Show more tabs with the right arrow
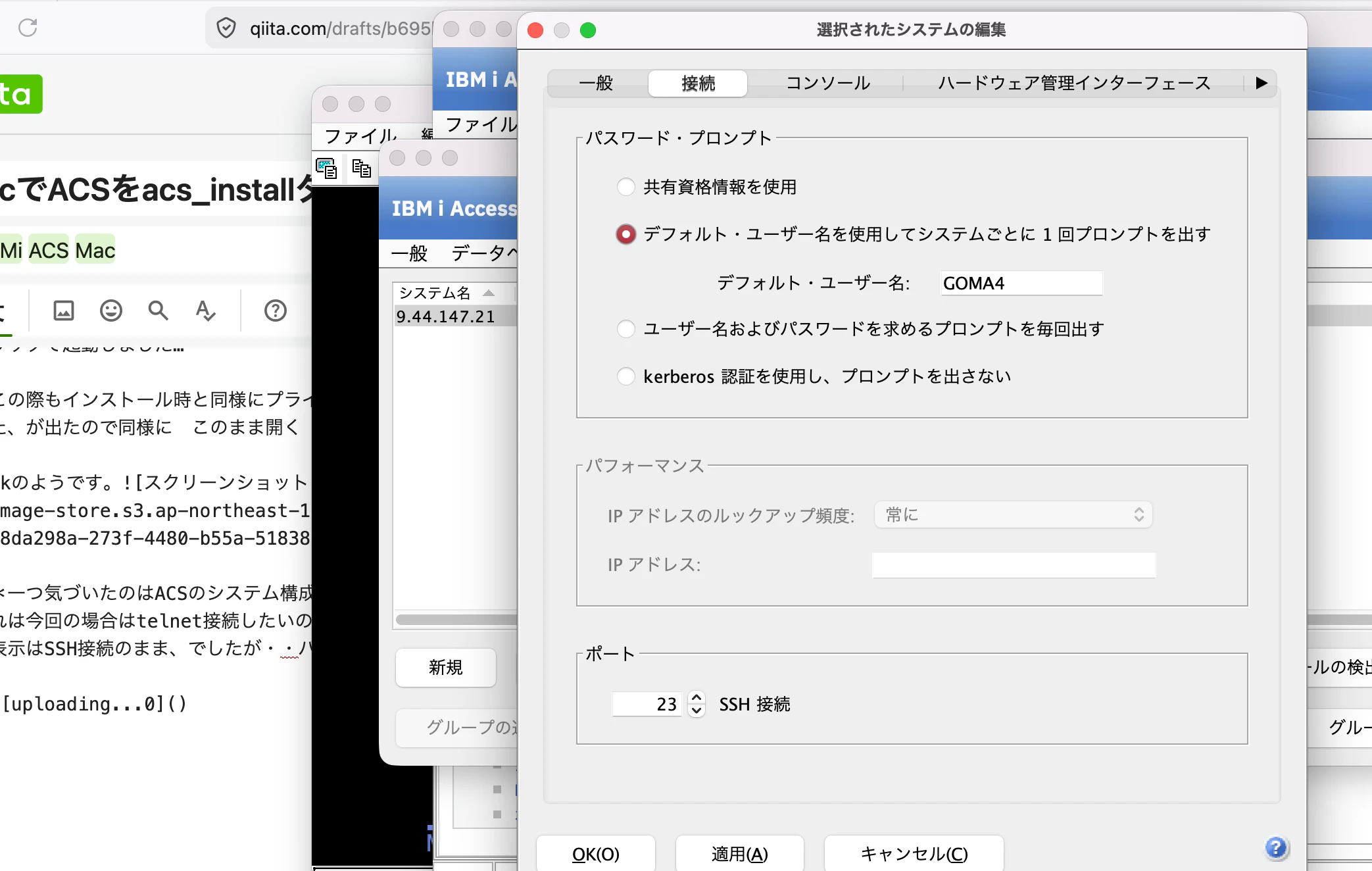 (1262, 83)
